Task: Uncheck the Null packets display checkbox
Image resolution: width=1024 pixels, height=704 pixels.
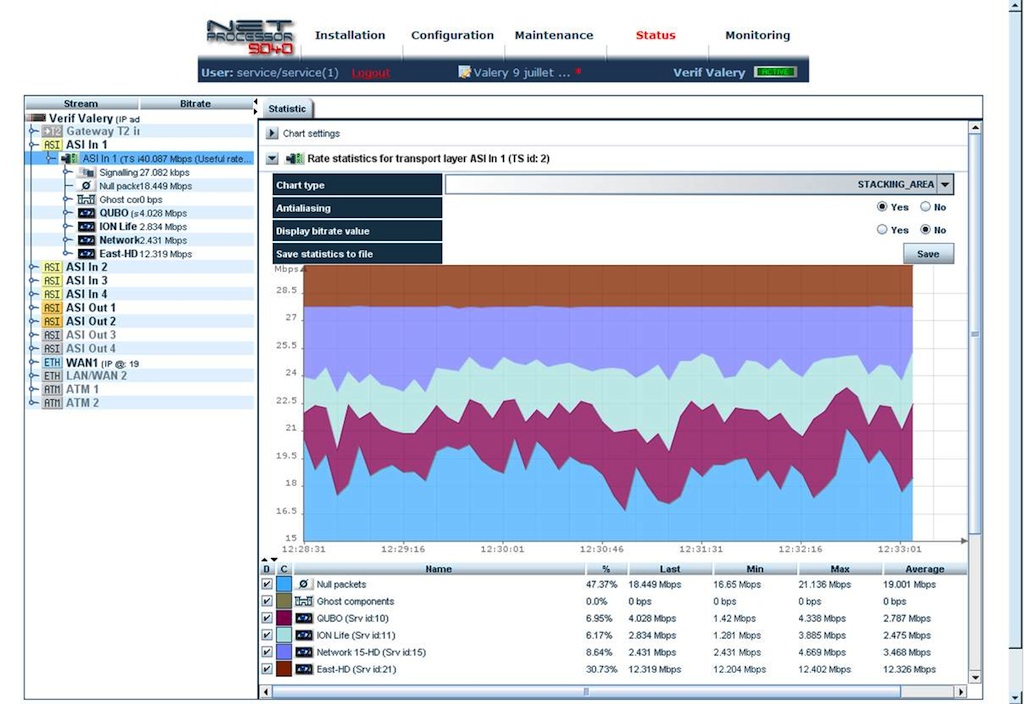Action: [x=266, y=584]
